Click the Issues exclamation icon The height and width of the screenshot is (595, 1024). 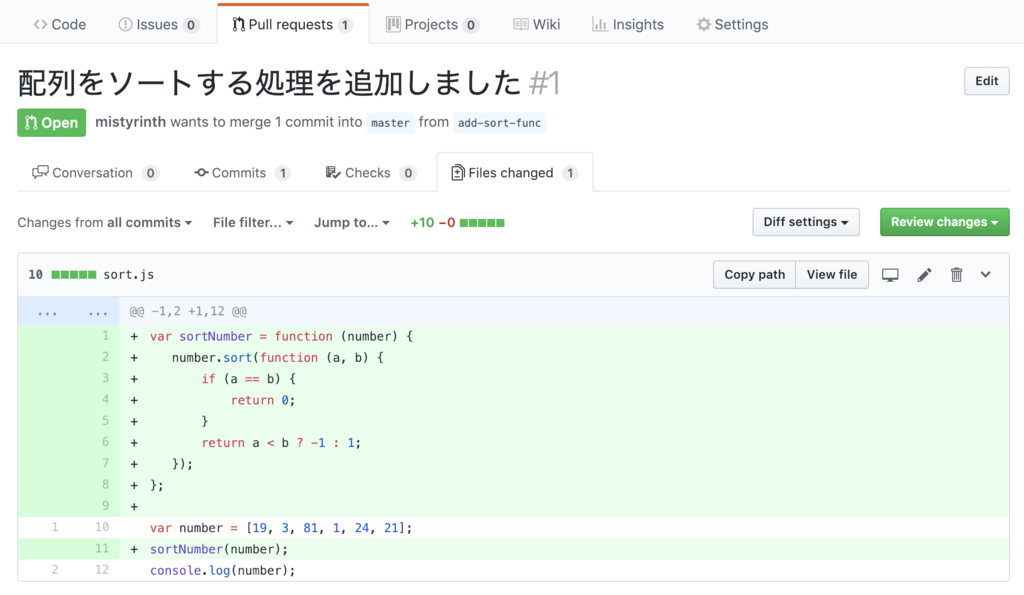[x=125, y=25]
